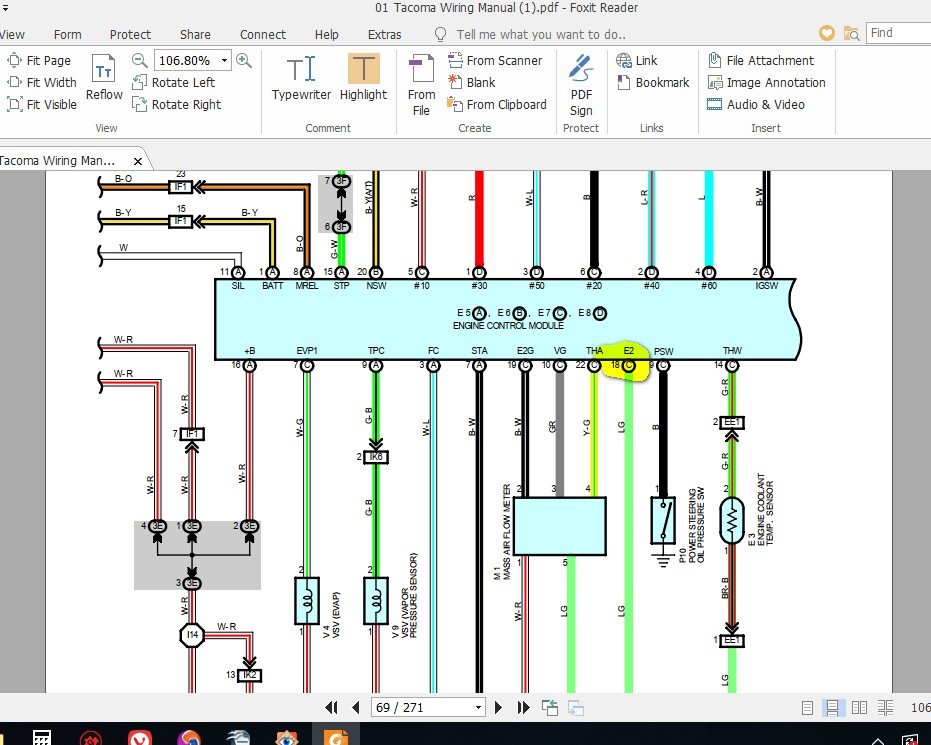Click the next view button
Image resolution: width=931 pixels, height=745 pixels.
click(575, 707)
